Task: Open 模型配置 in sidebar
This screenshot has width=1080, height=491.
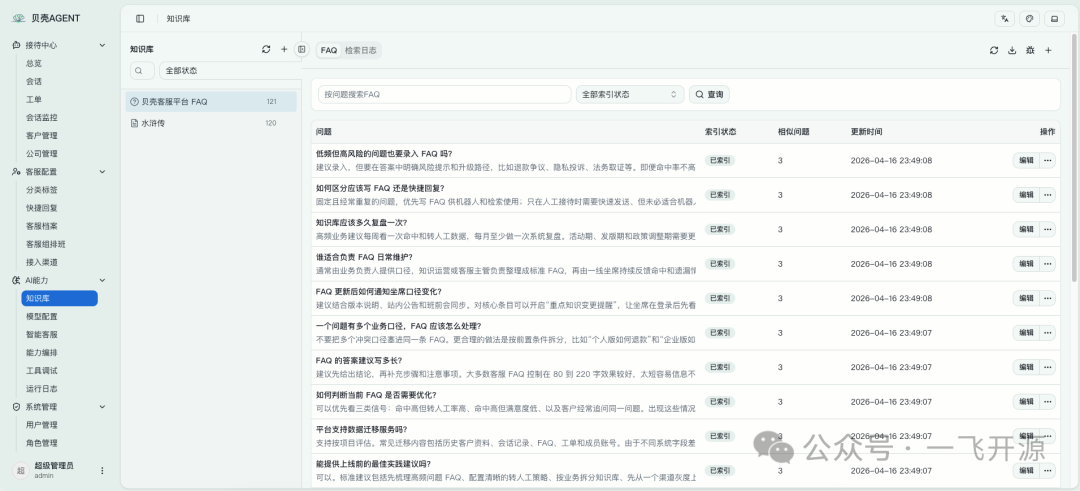Action: click(x=41, y=317)
